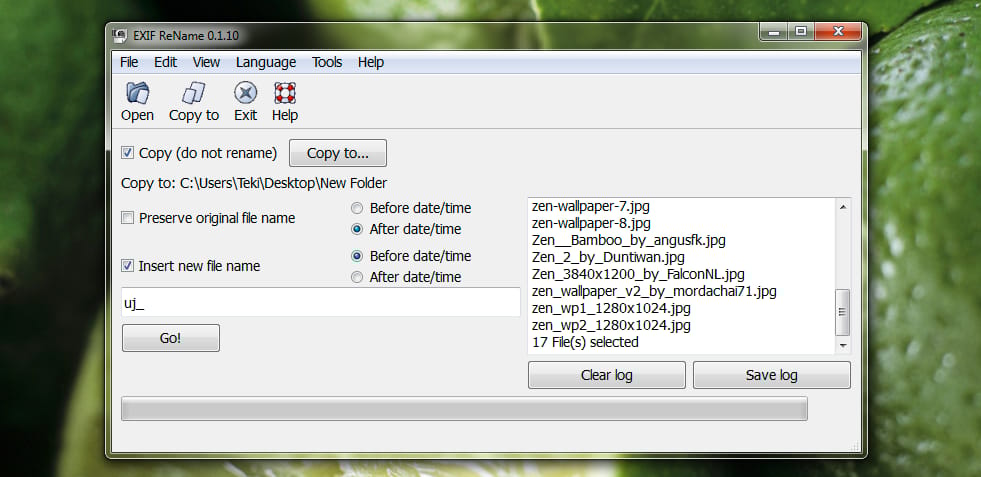Click Zen_2_by_Duntiwan.jpg log entry
Image resolution: width=981 pixels, height=477 pixels.
608,257
